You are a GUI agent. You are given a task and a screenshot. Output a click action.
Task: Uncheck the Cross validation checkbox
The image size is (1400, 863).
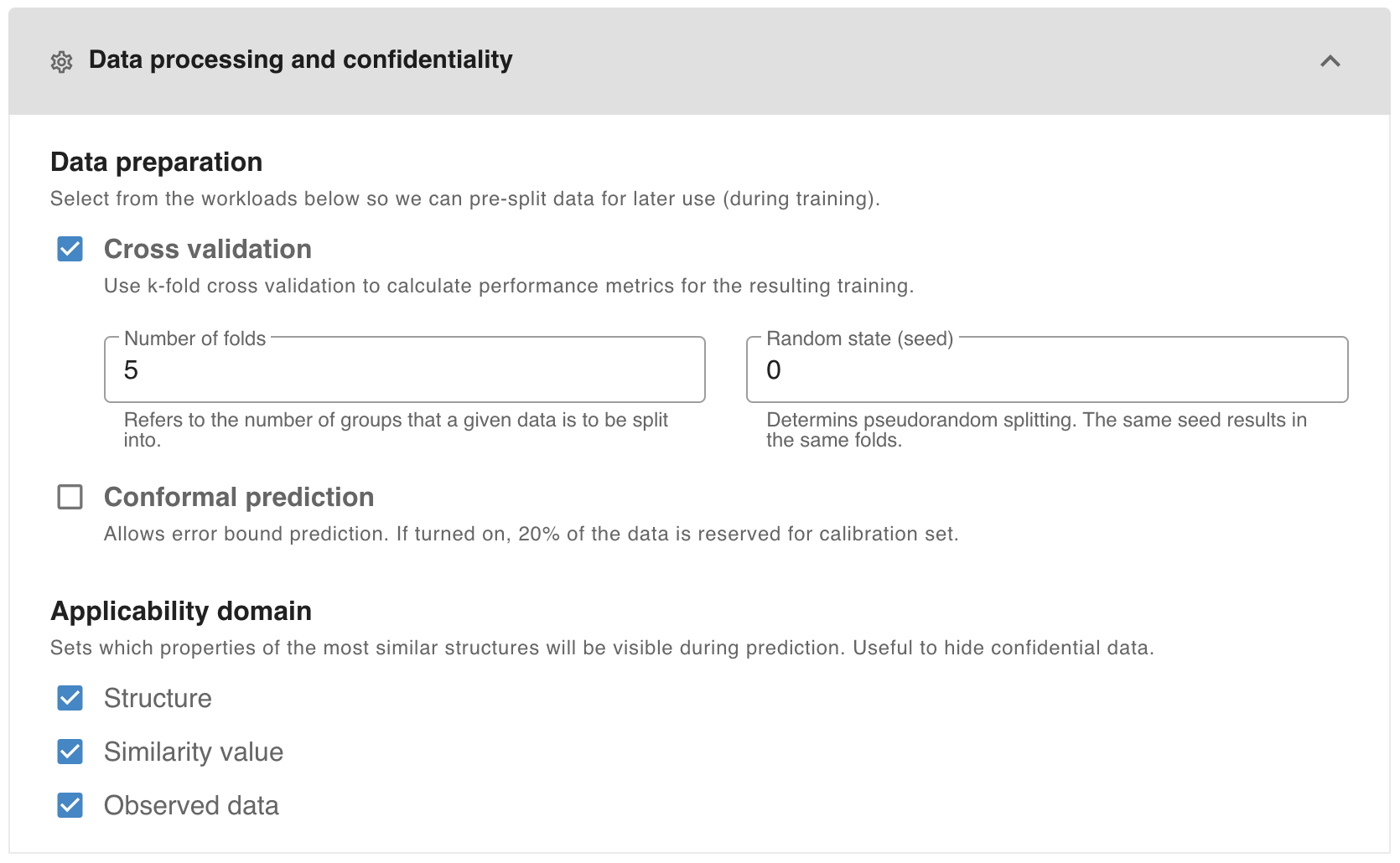[x=70, y=249]
